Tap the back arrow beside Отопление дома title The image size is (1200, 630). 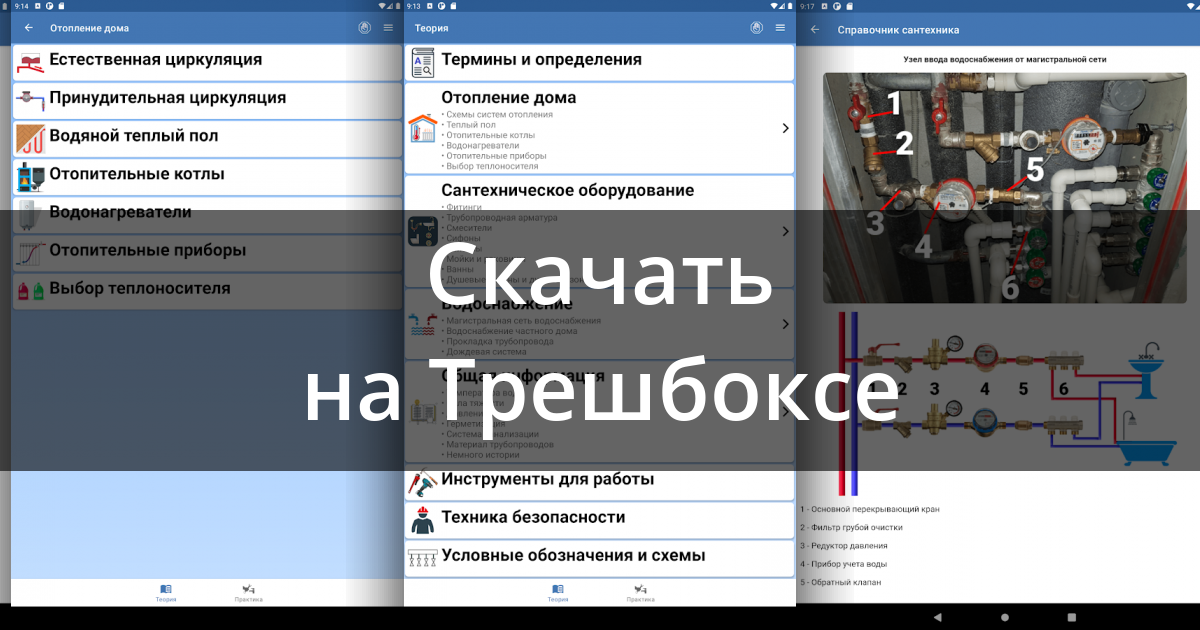pyautogui.click(x=28, y=28)
